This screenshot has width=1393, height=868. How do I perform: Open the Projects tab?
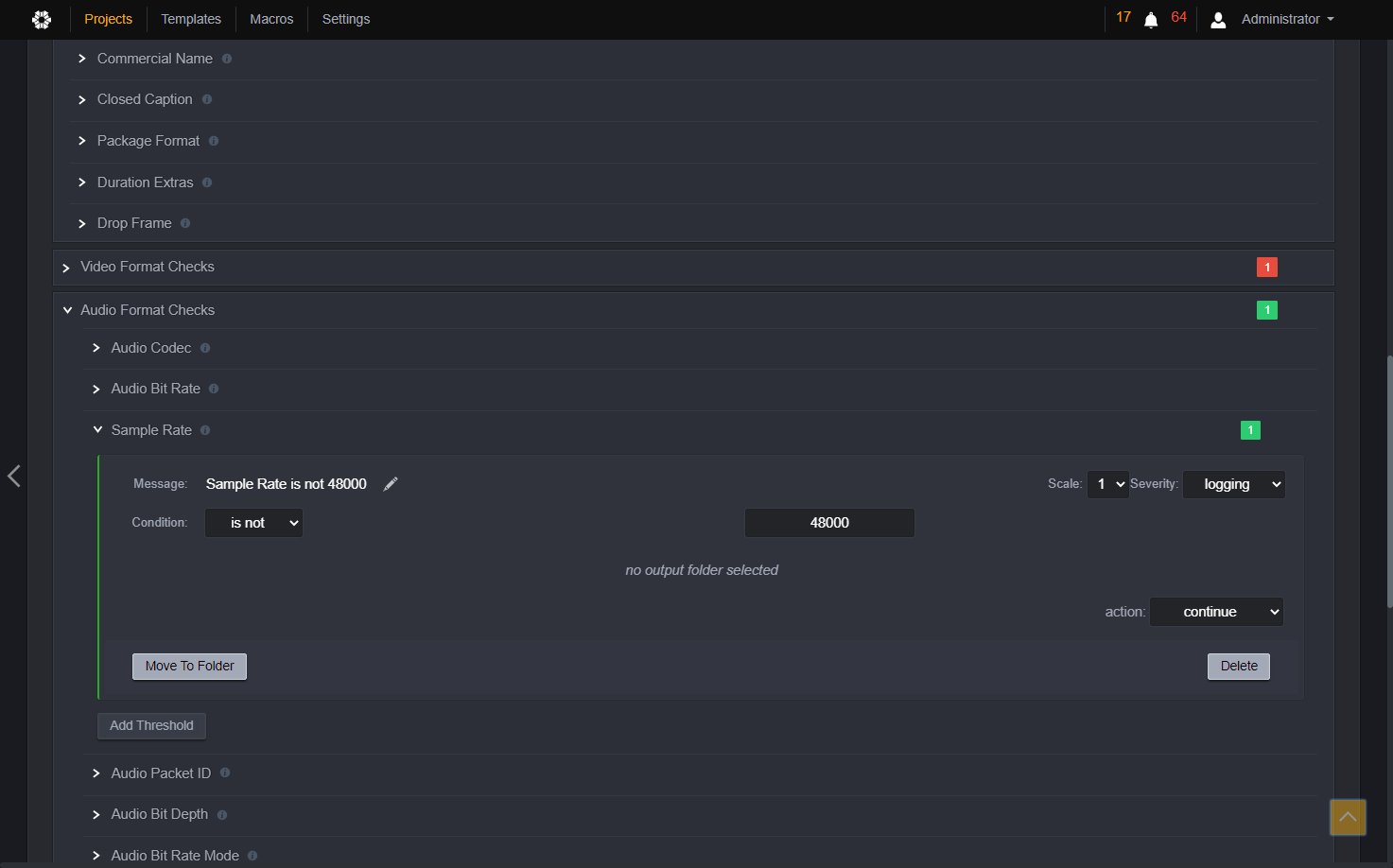pyautogui.click(x=109, y=19)
